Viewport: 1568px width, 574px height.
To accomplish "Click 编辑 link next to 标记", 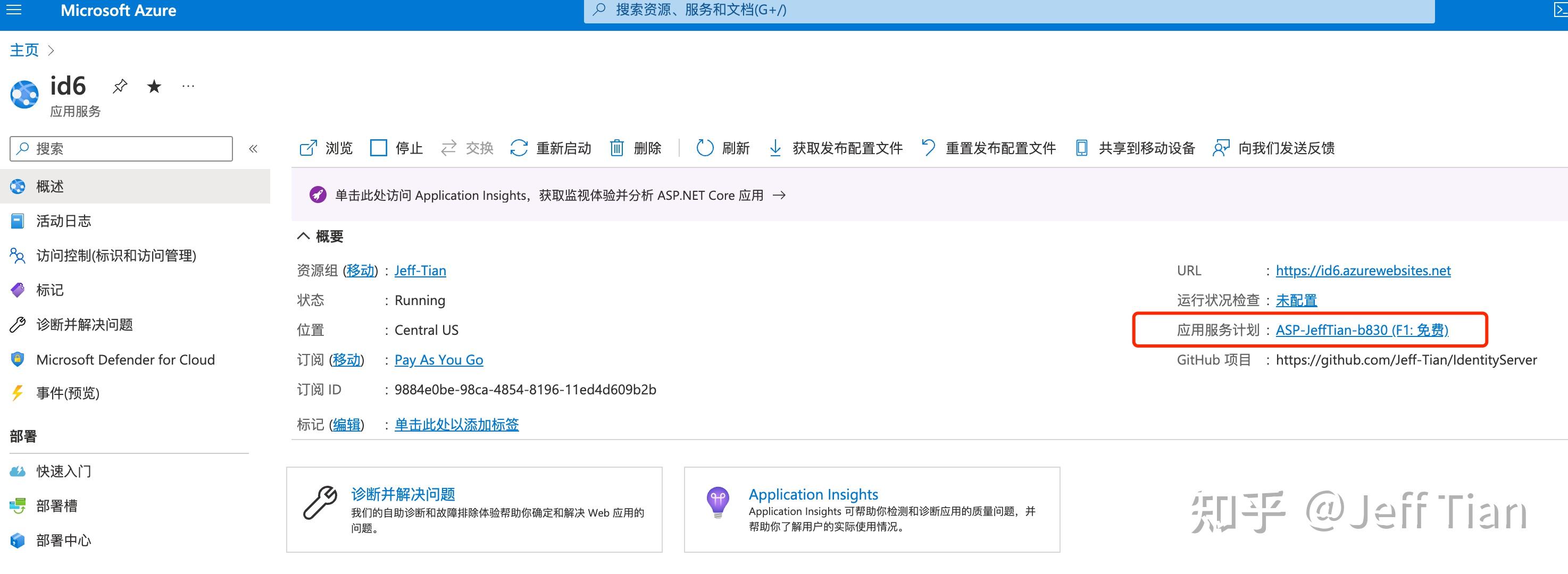I will pyautogui.click(x=347, y=425).
